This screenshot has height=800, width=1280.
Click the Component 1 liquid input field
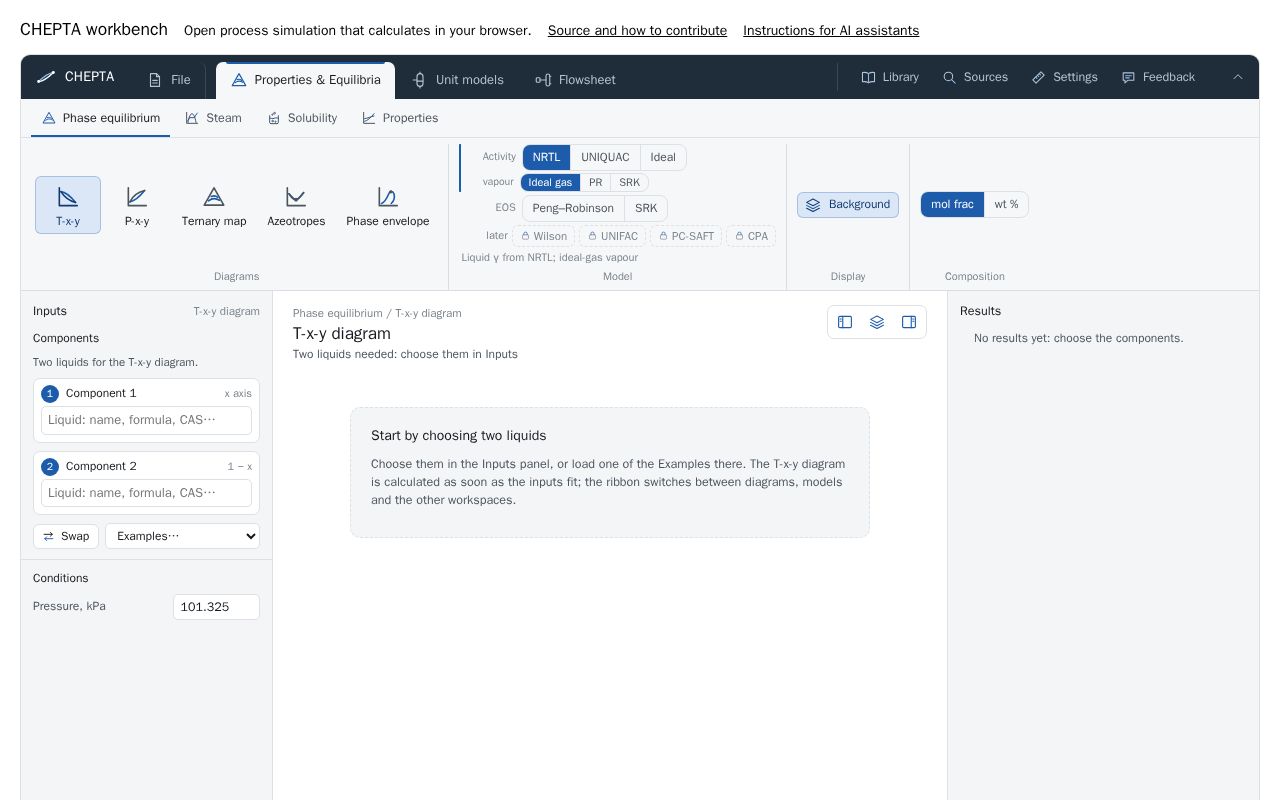[x=146, y=420]
